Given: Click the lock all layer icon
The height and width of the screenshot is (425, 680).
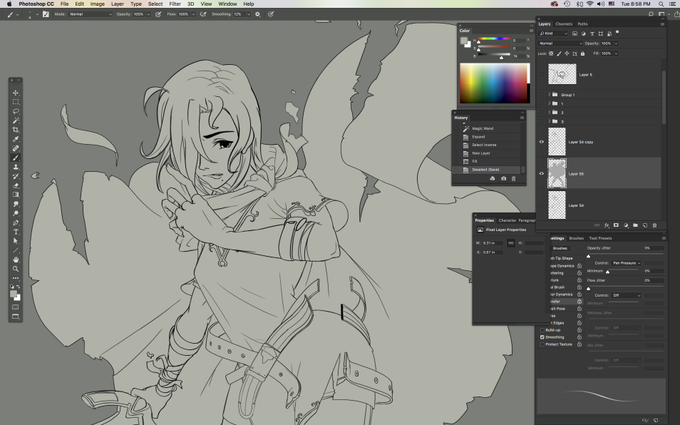Looking at the screenshot, I should (x=583, y=54).
